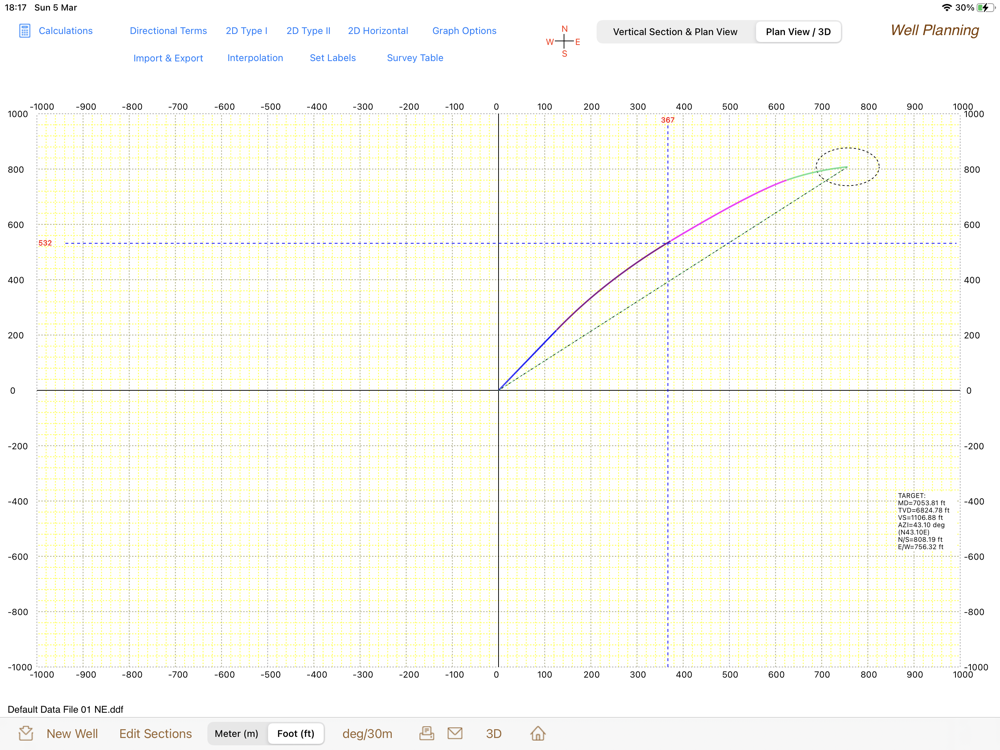The width and height of the screenshot is (1000, 750).
Task: Click the Well Planning title
Action: (x=934, y=31)
